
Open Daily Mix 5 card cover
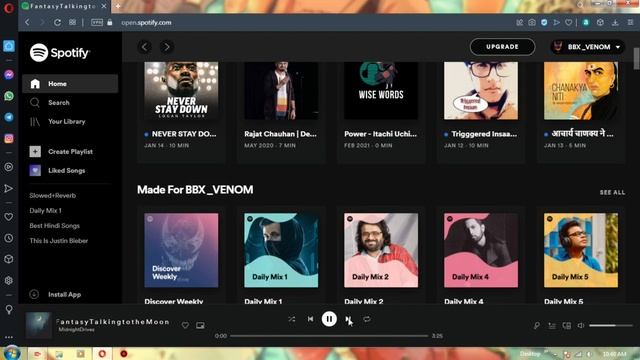[581, 250]
